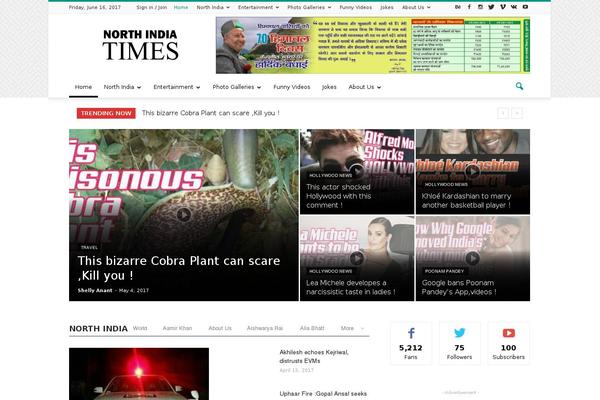Open Funny Videos in top bar
The width and height of the screenshot is (600, 400).
(355, 7)
